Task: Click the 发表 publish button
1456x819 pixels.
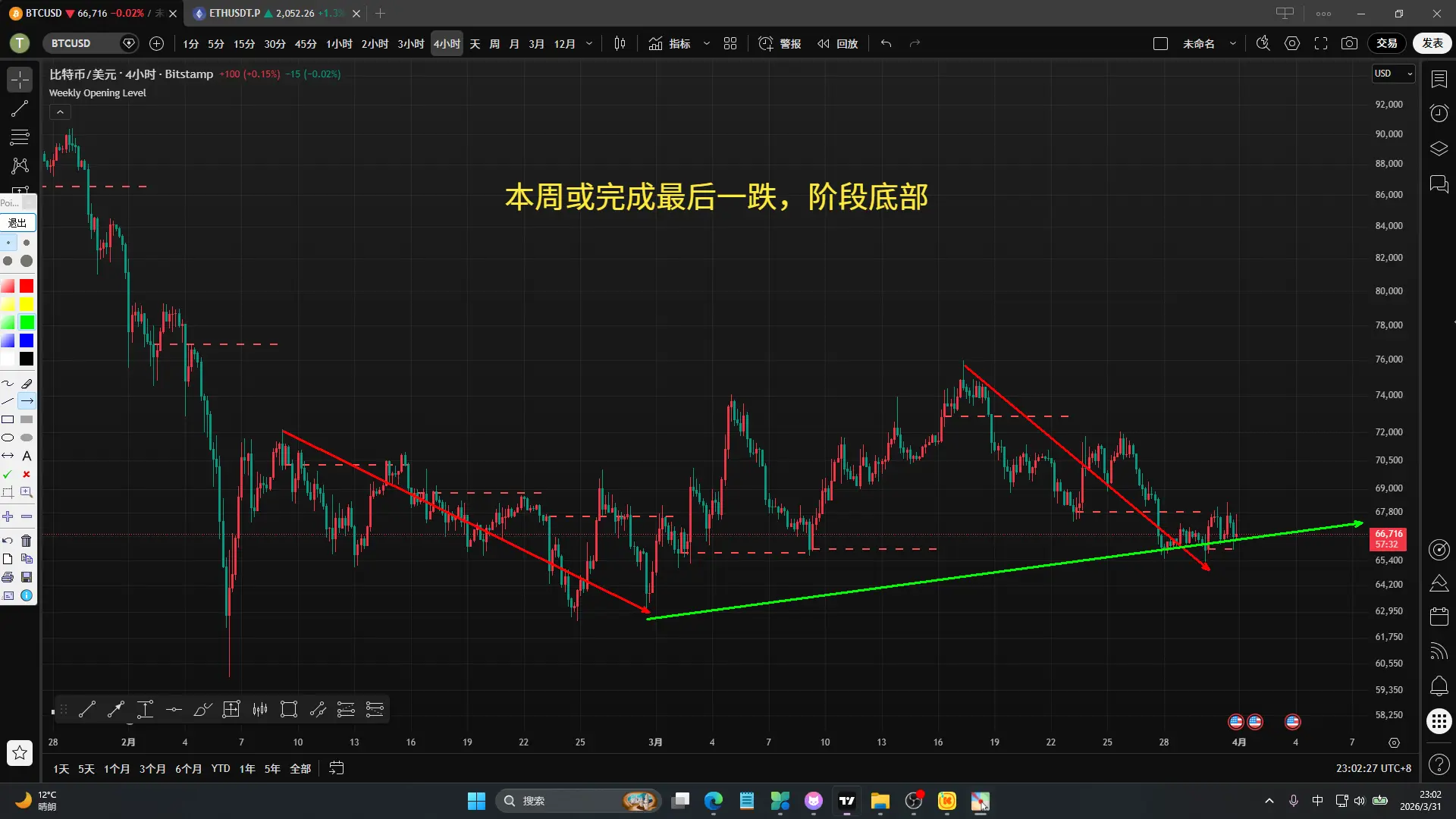Action: (1432, 43)
